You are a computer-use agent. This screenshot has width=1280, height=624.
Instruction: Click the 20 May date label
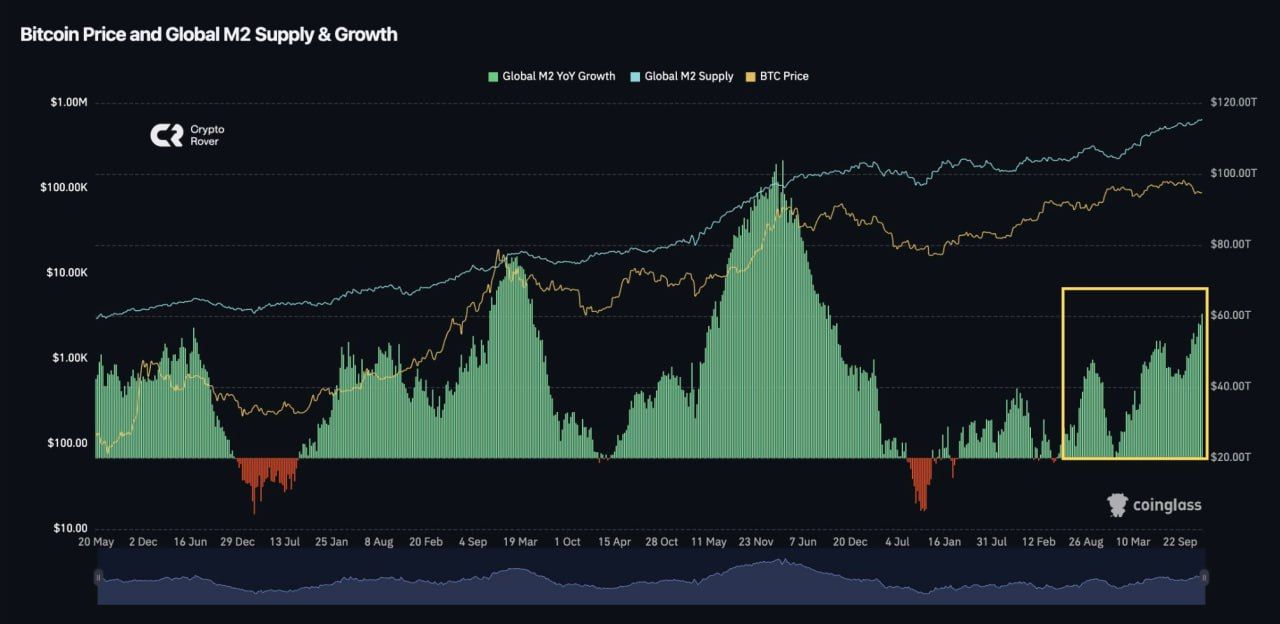click(98, 541)
